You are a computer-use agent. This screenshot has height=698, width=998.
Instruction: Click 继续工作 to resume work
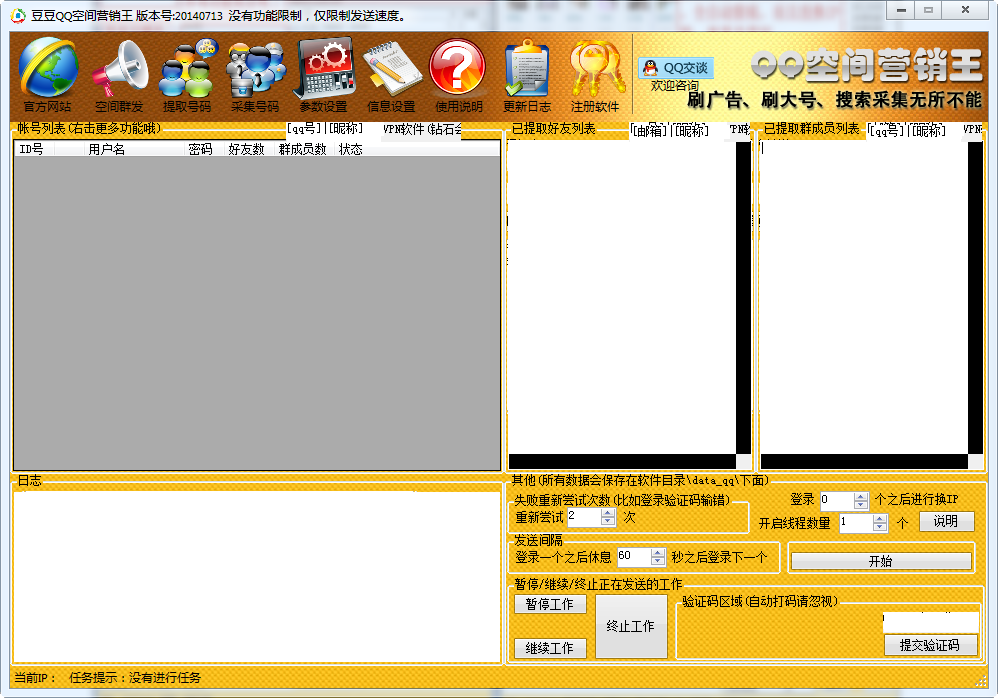[550, 648]
